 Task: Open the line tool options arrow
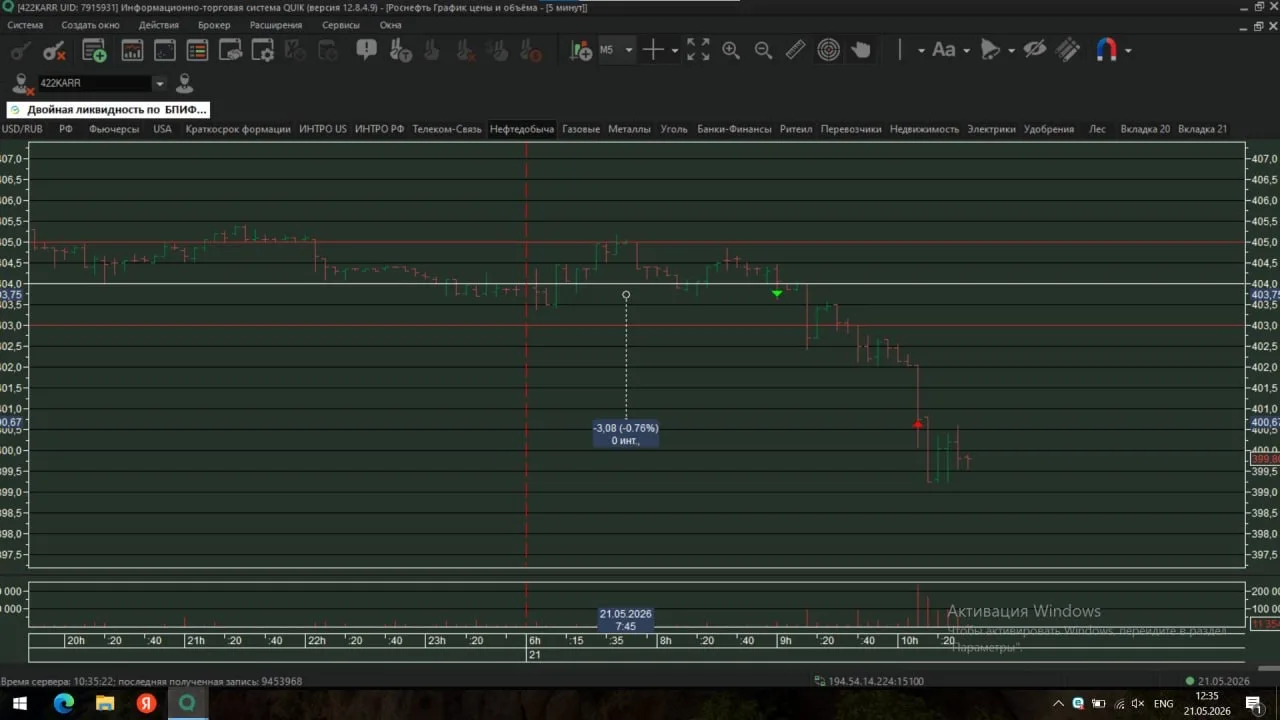click(921, 50)
